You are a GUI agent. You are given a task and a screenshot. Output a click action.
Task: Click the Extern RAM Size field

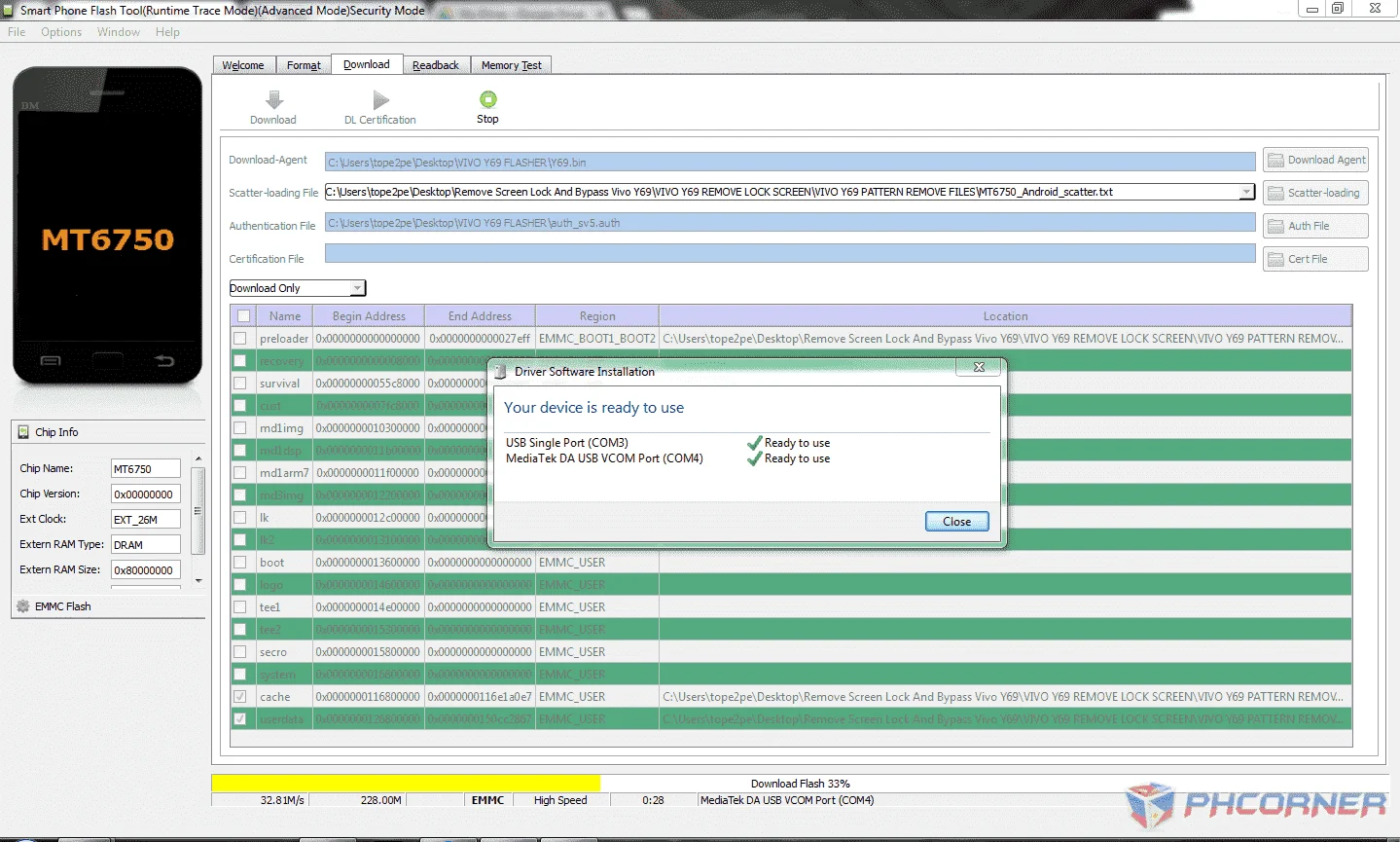[146, 569]
